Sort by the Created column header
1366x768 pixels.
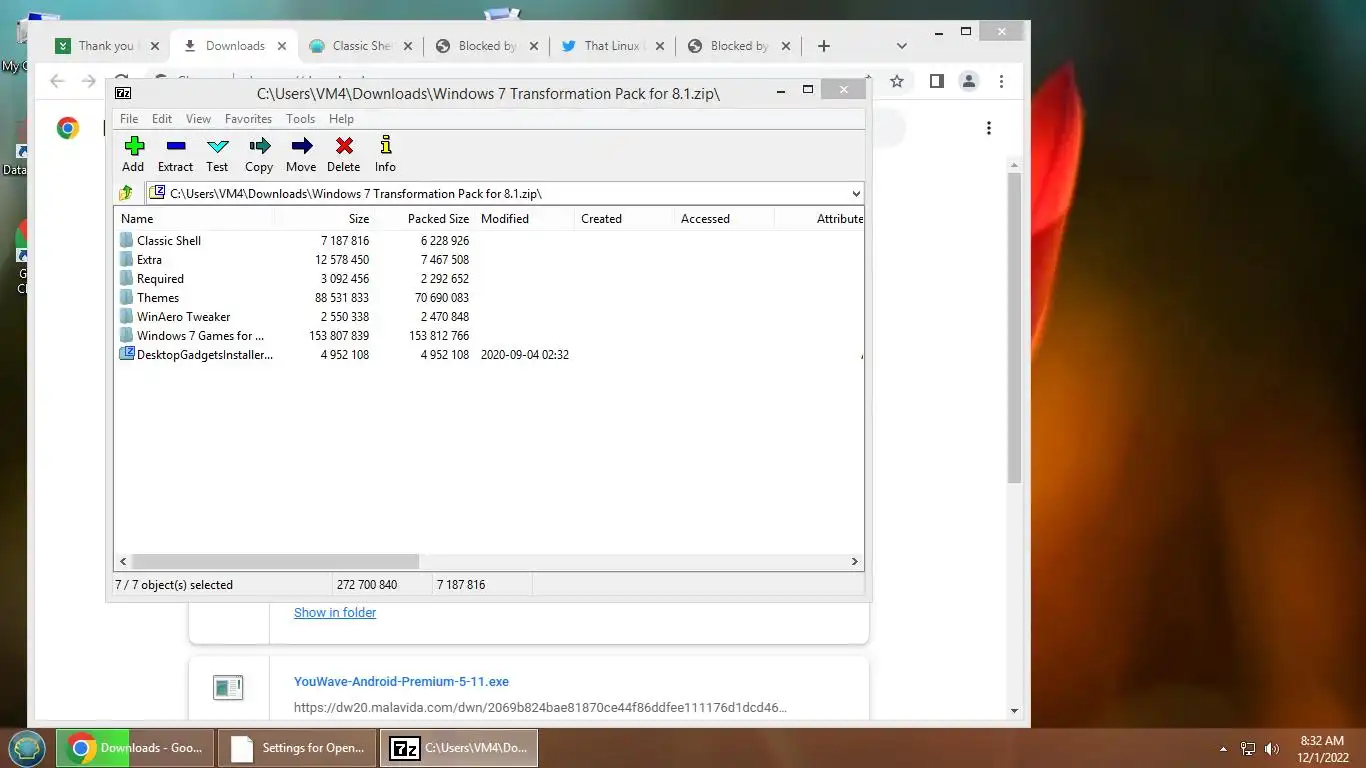(x=624, y=218)
